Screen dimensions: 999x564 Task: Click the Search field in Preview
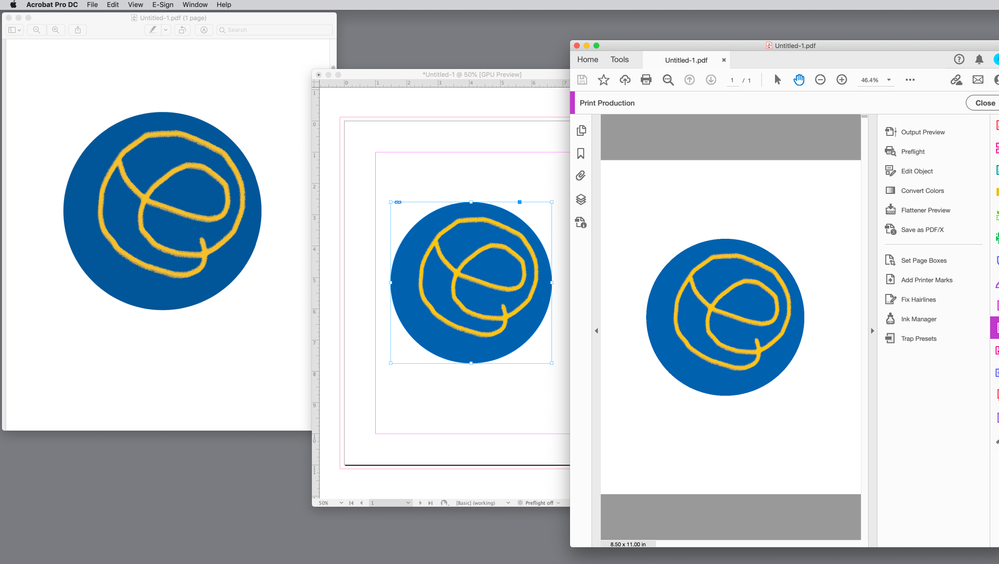click(x=275, y=30)
